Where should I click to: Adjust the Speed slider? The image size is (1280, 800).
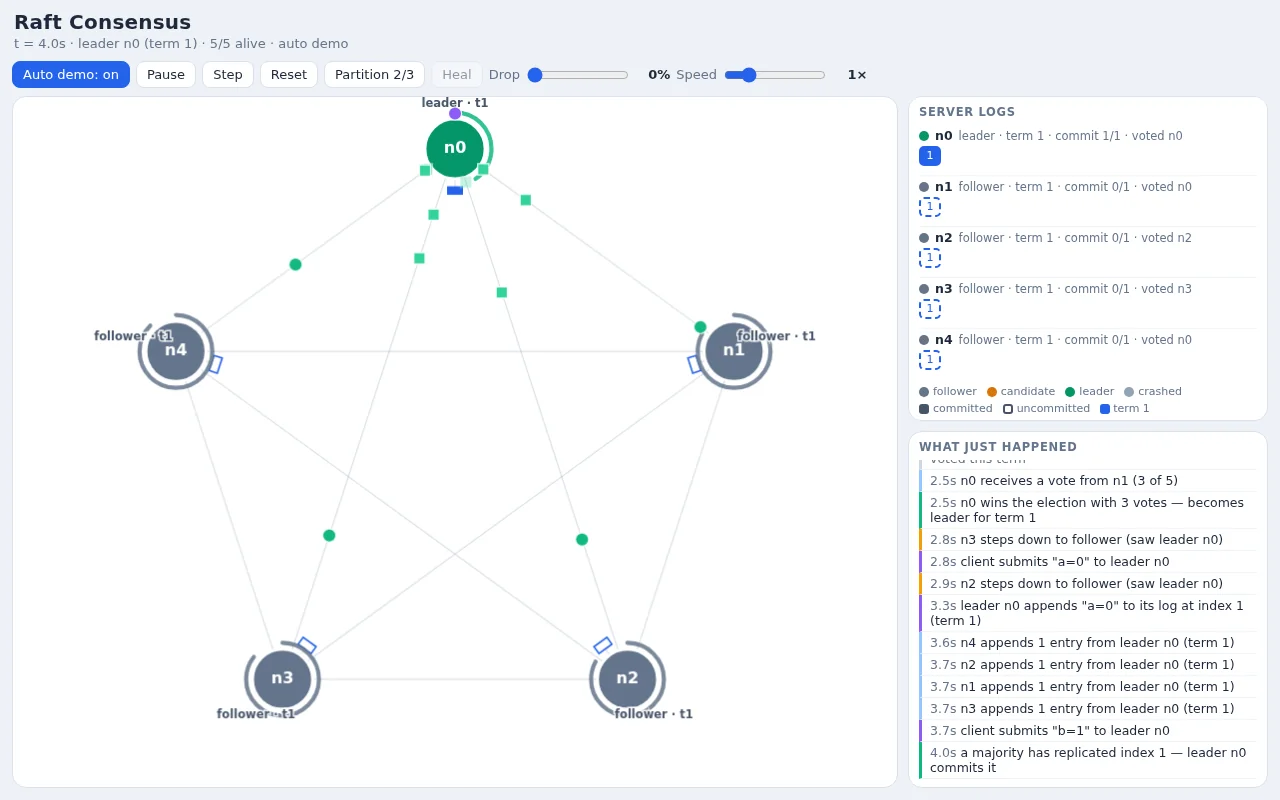coord(775,75)
